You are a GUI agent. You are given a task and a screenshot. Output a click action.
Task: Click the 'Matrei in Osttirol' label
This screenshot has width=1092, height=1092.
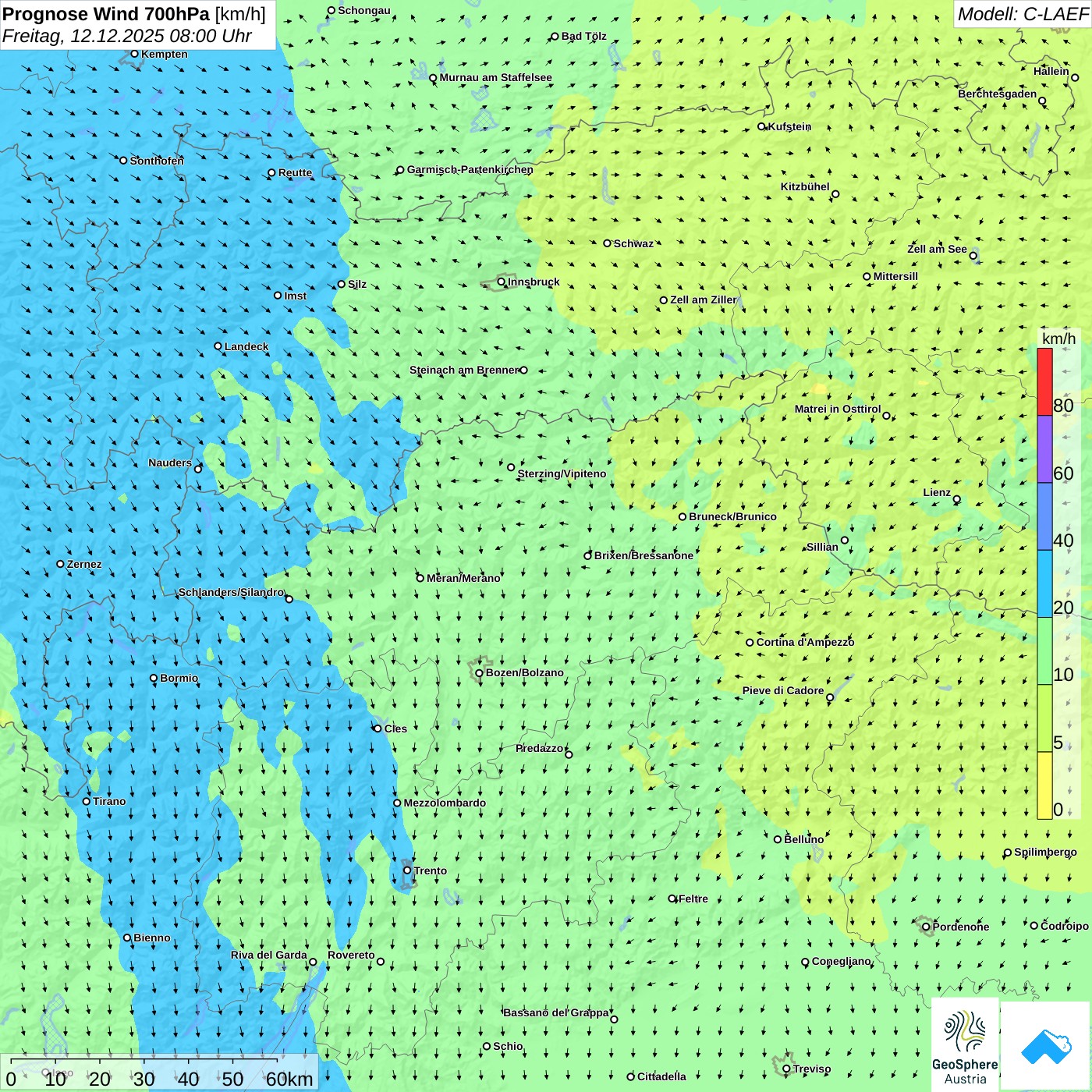point(838,409)
